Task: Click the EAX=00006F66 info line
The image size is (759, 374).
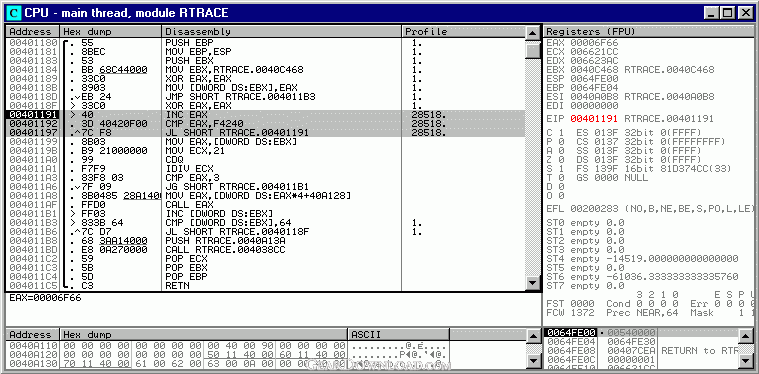Action: 45,298
